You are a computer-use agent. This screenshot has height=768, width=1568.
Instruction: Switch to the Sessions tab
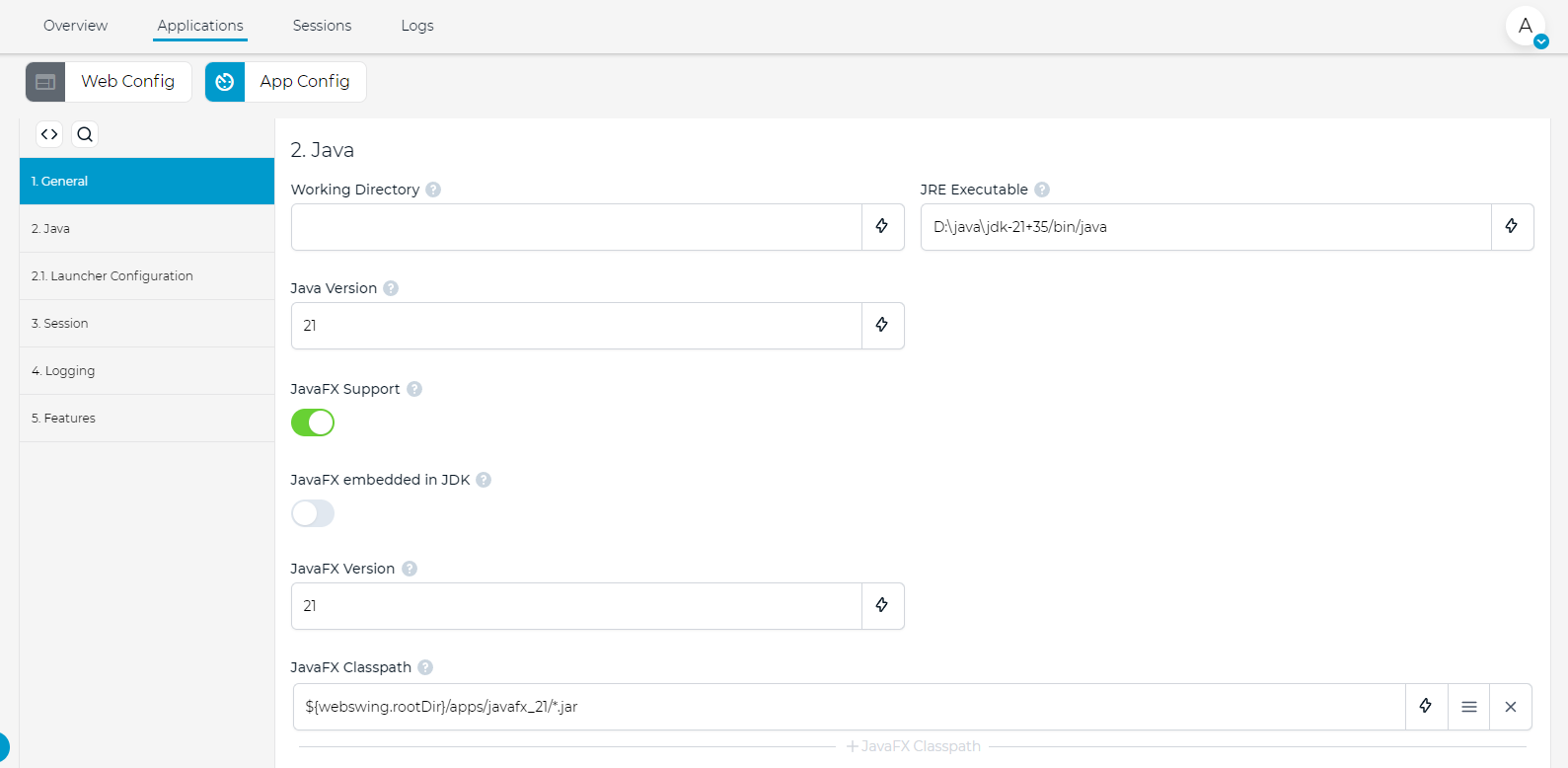pos(322,26)
